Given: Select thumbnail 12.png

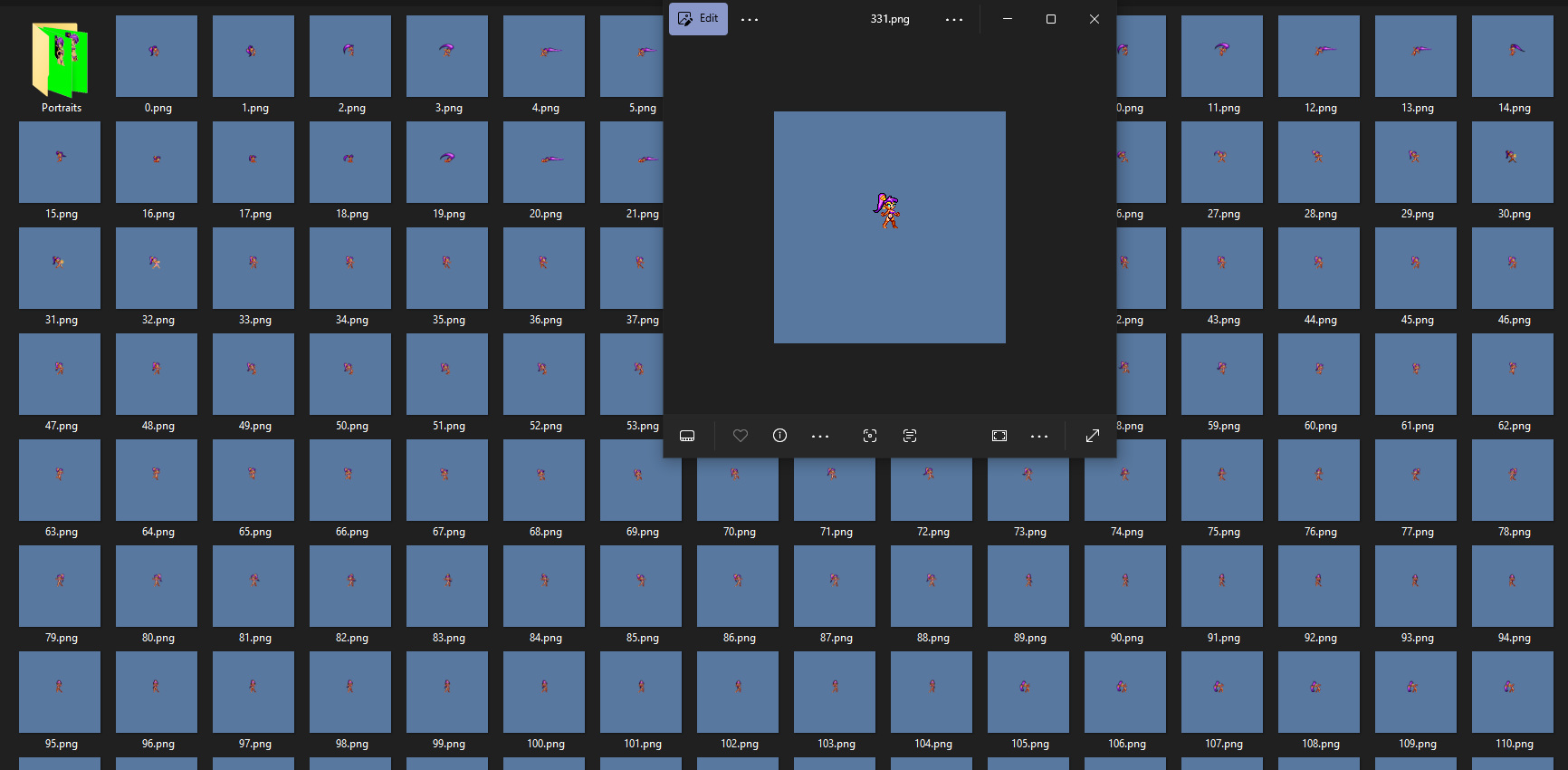Looking at the screenshot, I should (1319, 56).
